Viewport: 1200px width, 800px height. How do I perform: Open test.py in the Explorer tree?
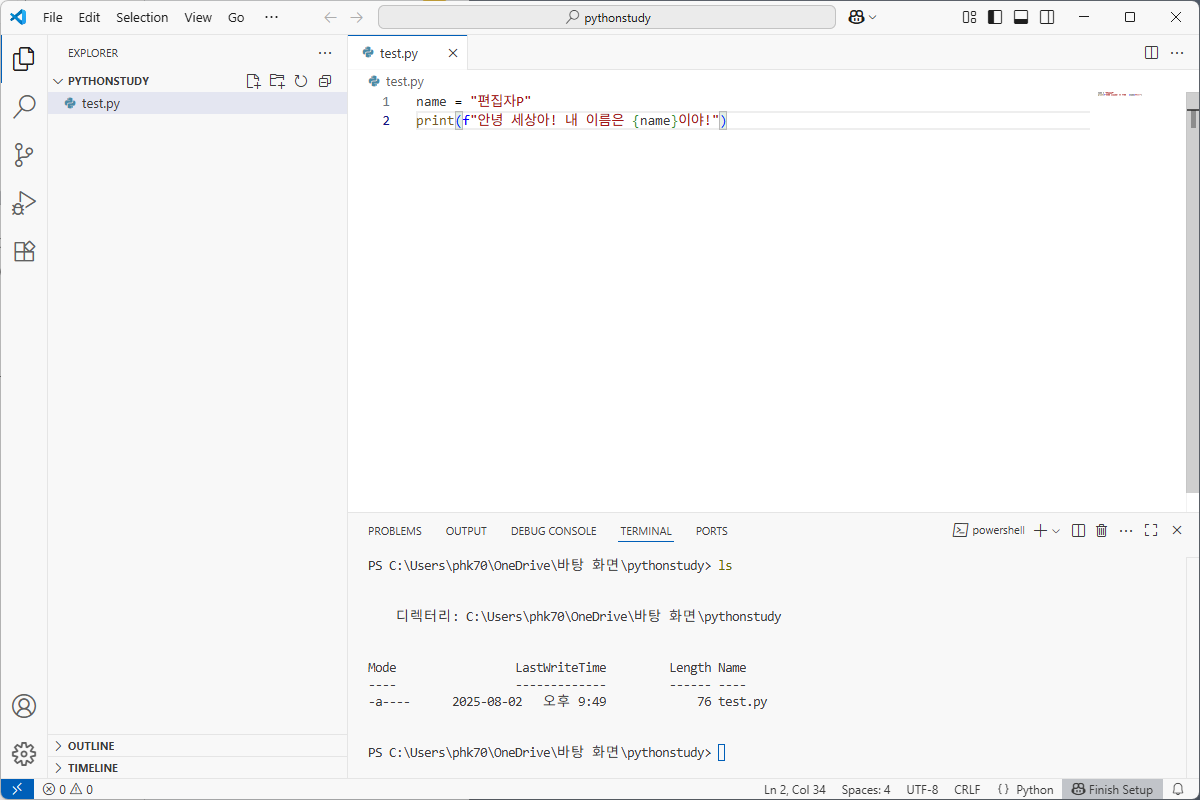tap(198, 103)
